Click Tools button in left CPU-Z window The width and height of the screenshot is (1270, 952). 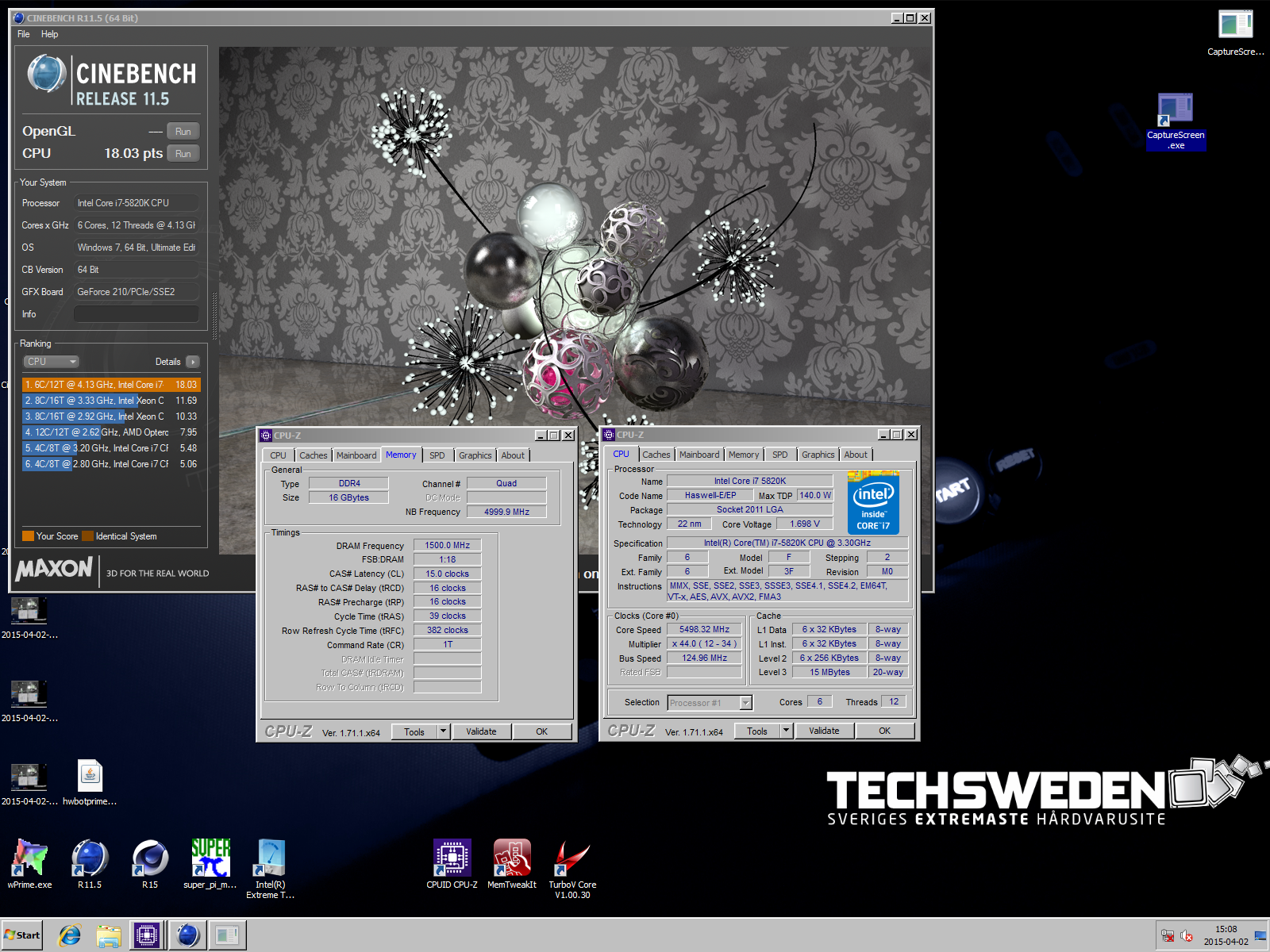414,732
